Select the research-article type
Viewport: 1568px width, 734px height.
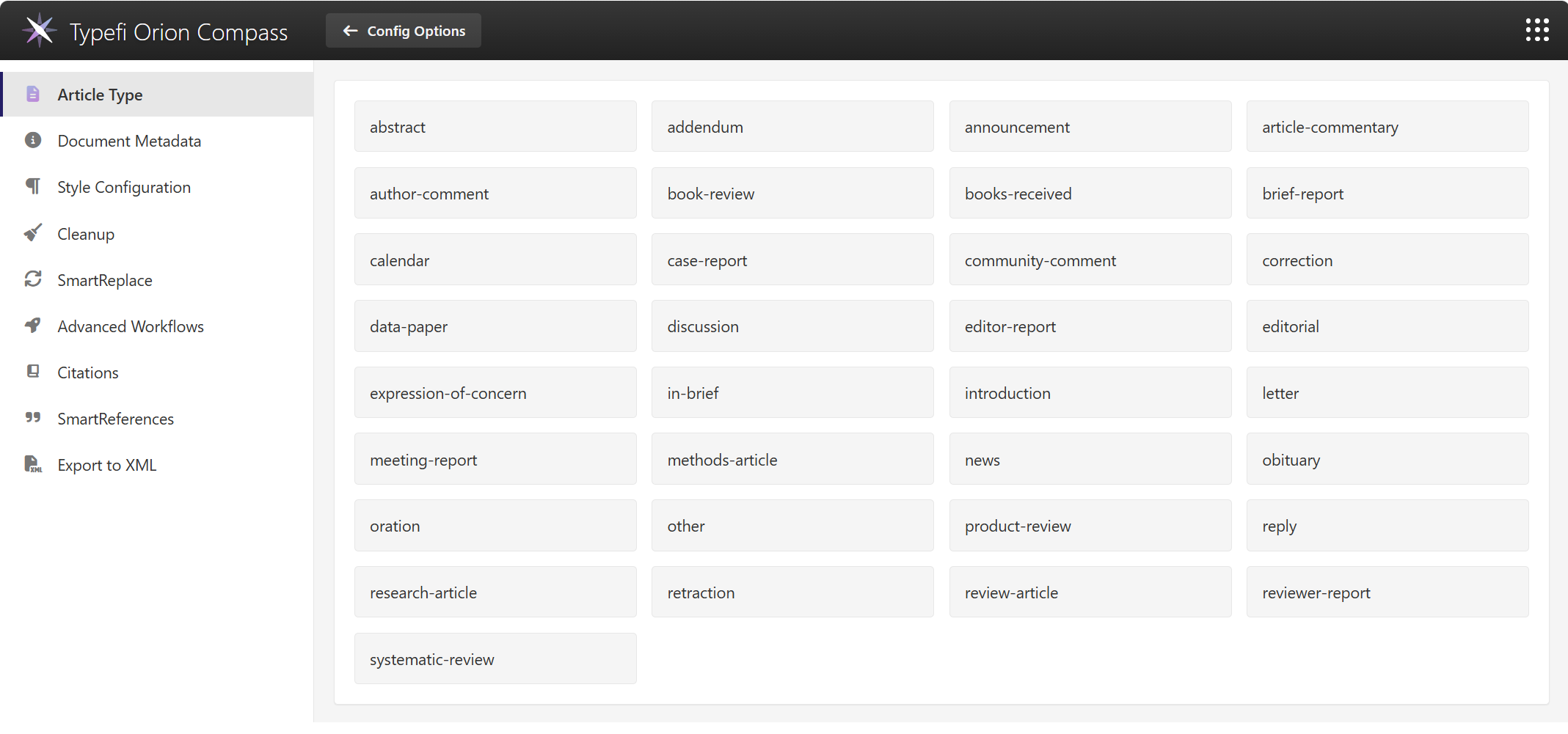[495, 592]
